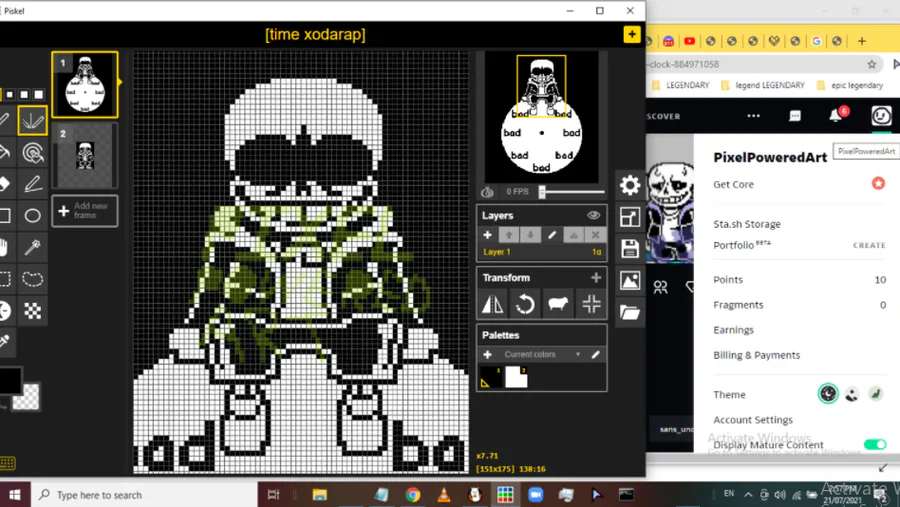
Task: Delete the selected layer with X icon
Action: coord(595,235)
